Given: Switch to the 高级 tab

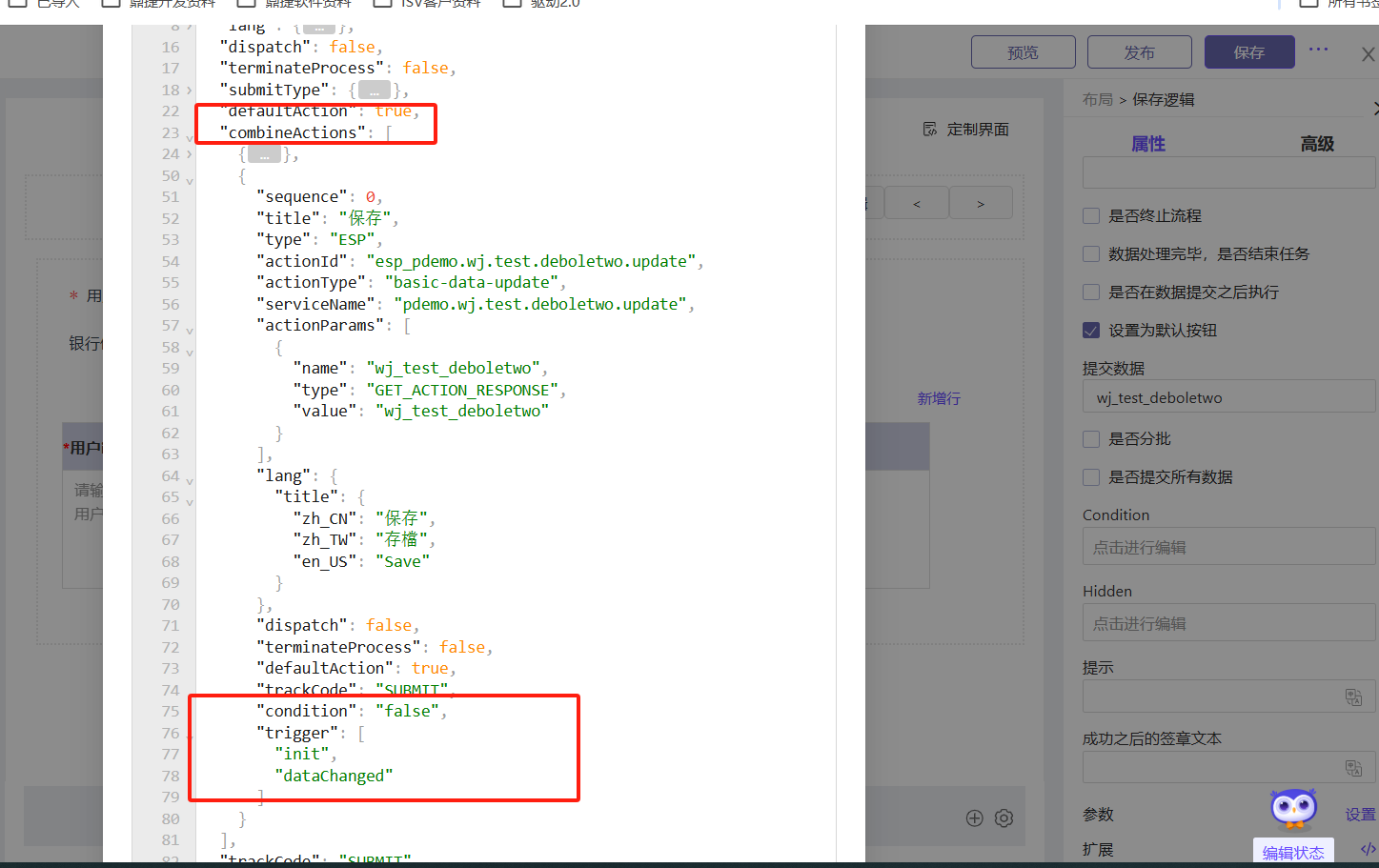Looking at the screenshot, I should (x=1317, y=144).
